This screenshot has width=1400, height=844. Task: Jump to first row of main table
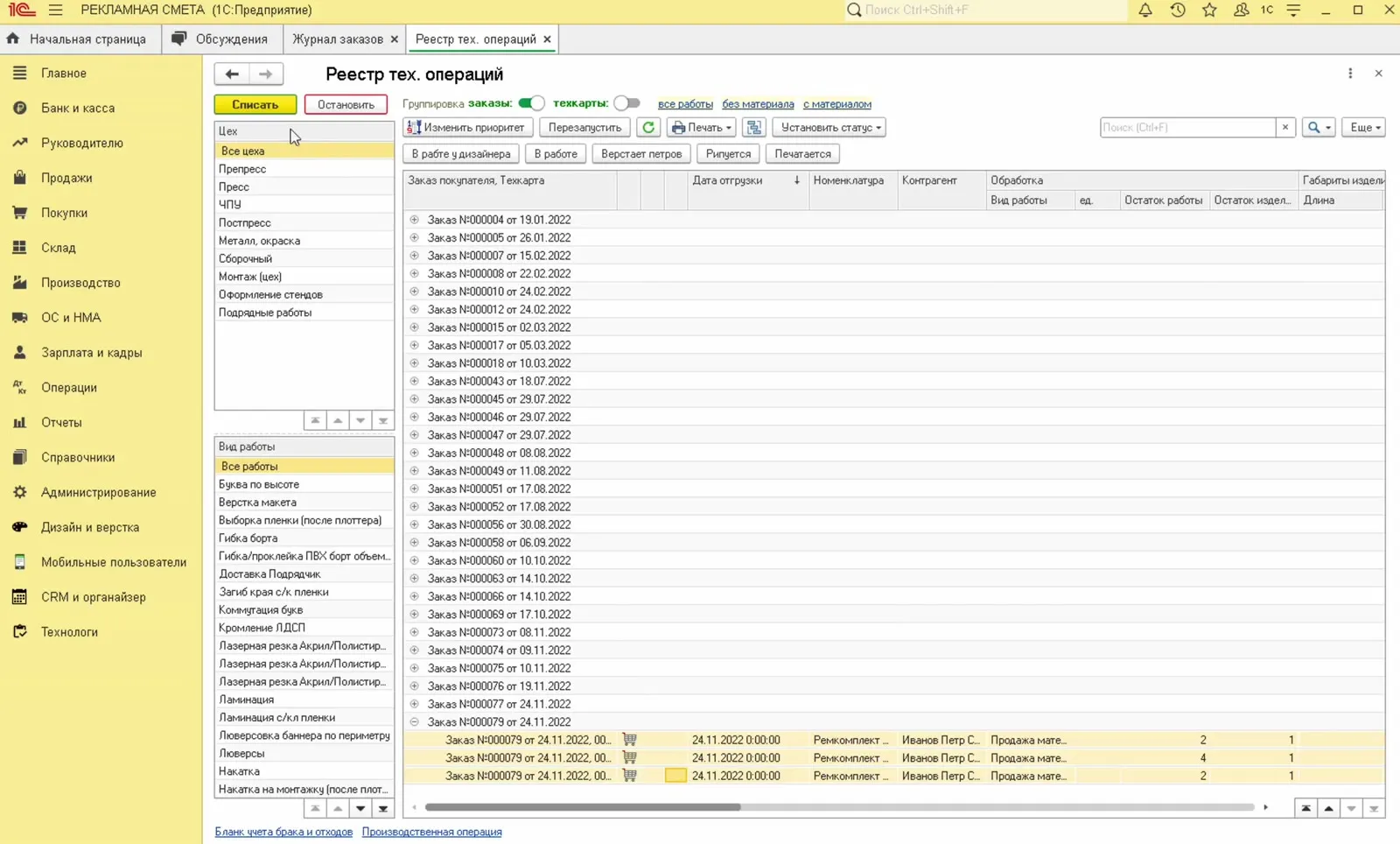pos(1305,808)
